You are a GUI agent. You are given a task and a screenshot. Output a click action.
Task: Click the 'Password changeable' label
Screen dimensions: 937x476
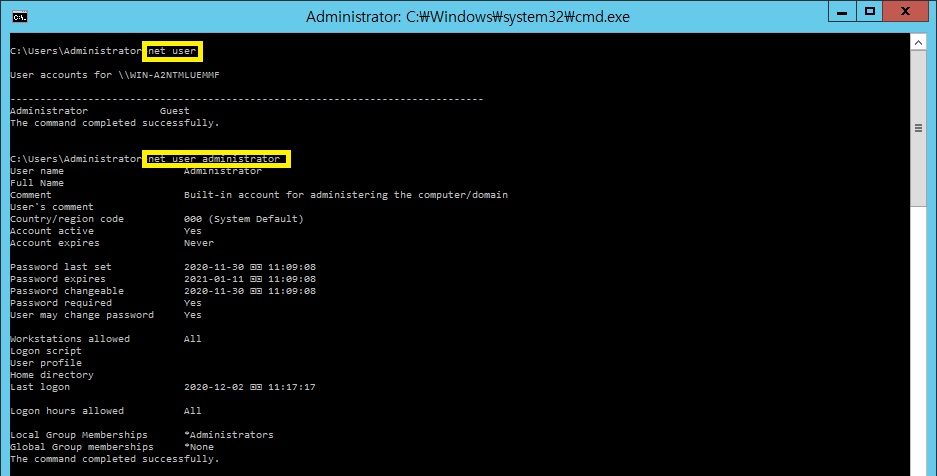coord(67,291)
